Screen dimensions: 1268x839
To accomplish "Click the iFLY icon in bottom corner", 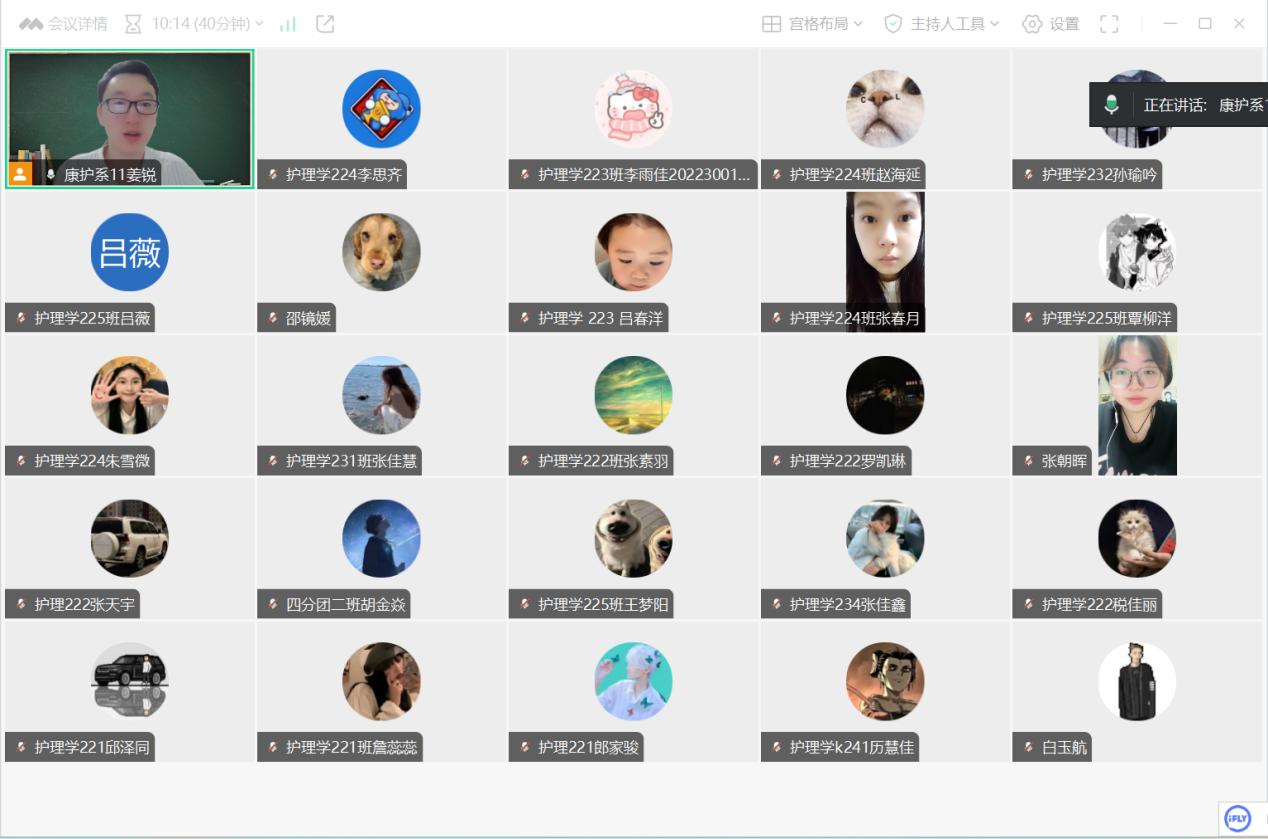I will pyautogui.click(x=1238, y=818).
